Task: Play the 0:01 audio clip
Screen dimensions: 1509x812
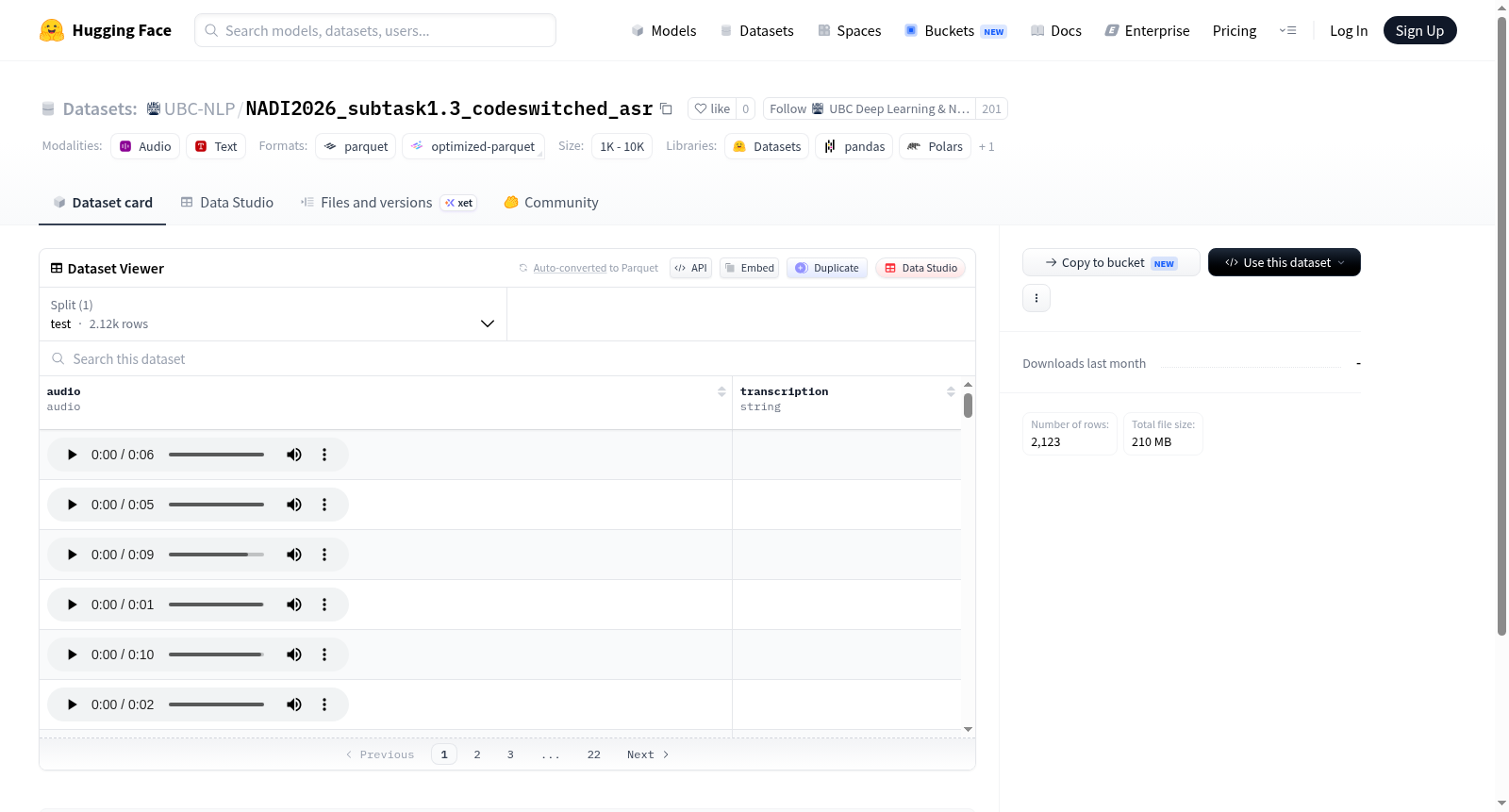Action: tap(72, 605)
